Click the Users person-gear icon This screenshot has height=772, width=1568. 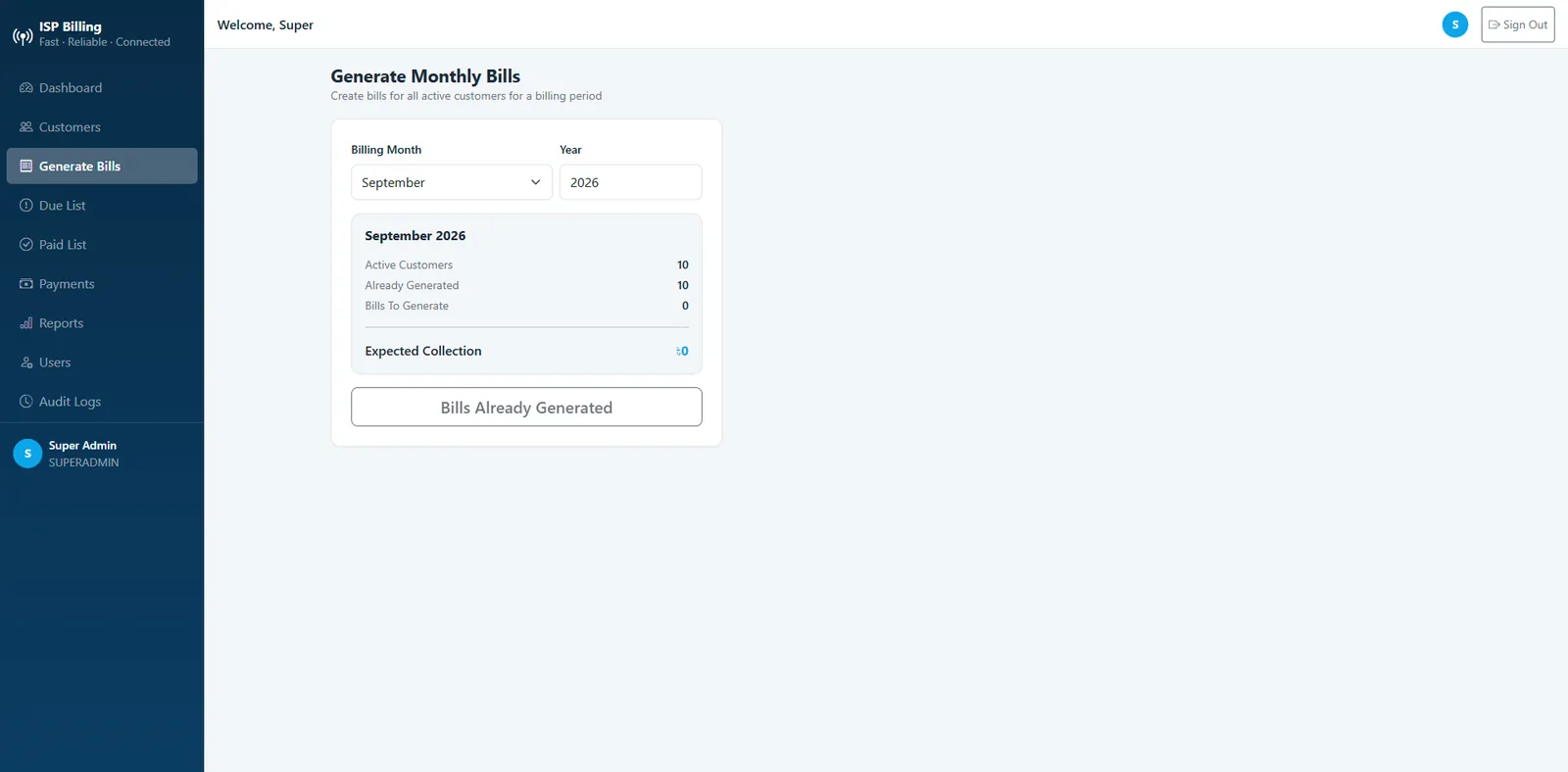pos(26,362)
